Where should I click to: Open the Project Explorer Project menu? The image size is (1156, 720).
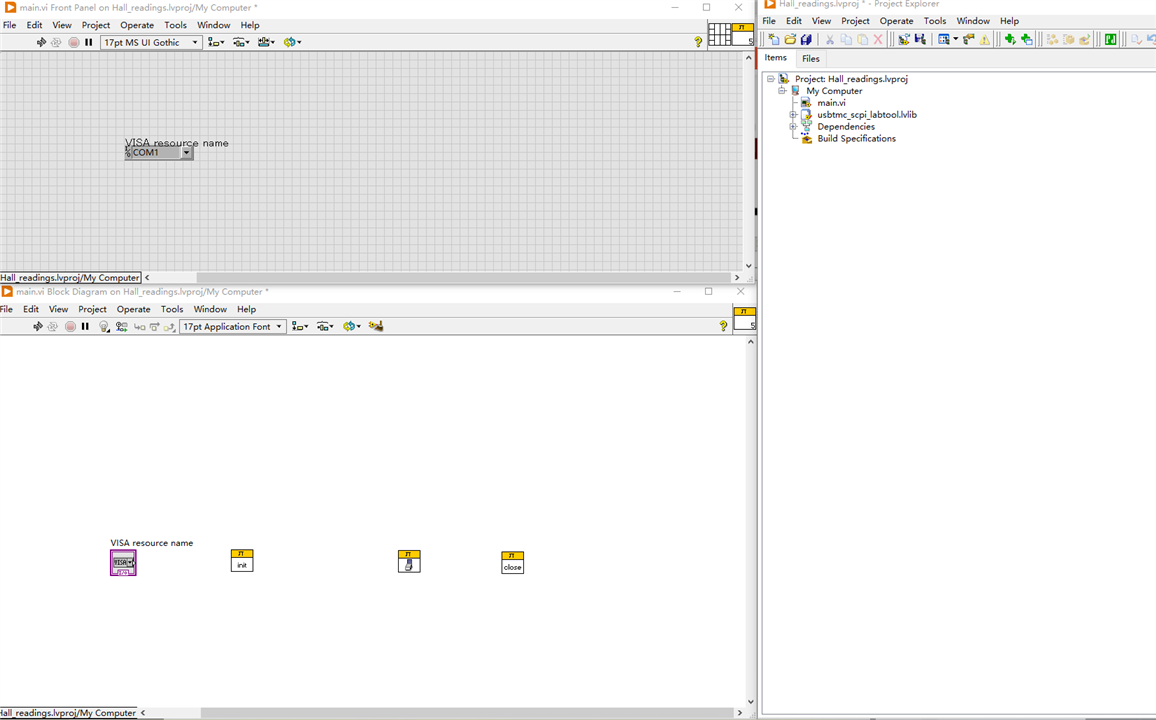click(x=855, y=21)
